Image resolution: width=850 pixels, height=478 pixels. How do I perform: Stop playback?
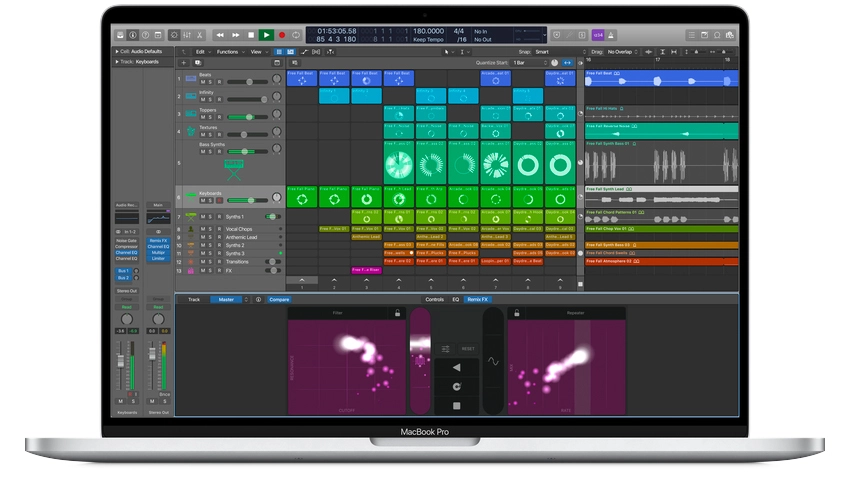(251, 35)
